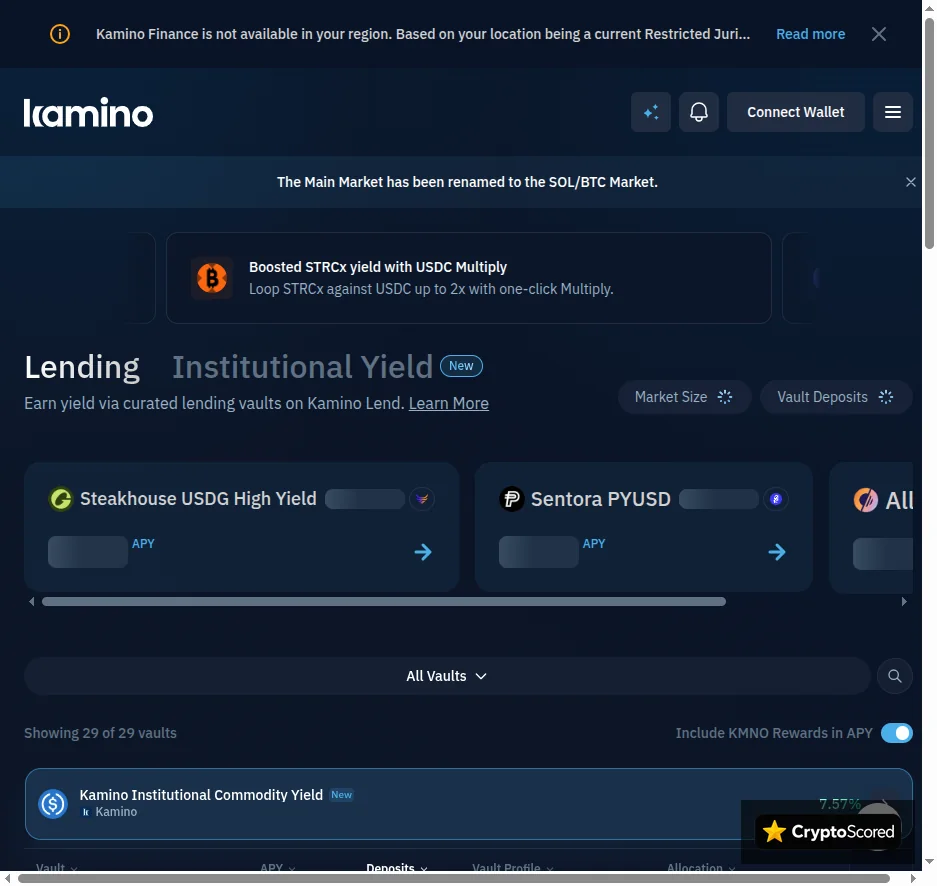The height and width of the screenshot is (886, 937).
Task: Click the Vault Deposits pill
Action: (836, 397)
